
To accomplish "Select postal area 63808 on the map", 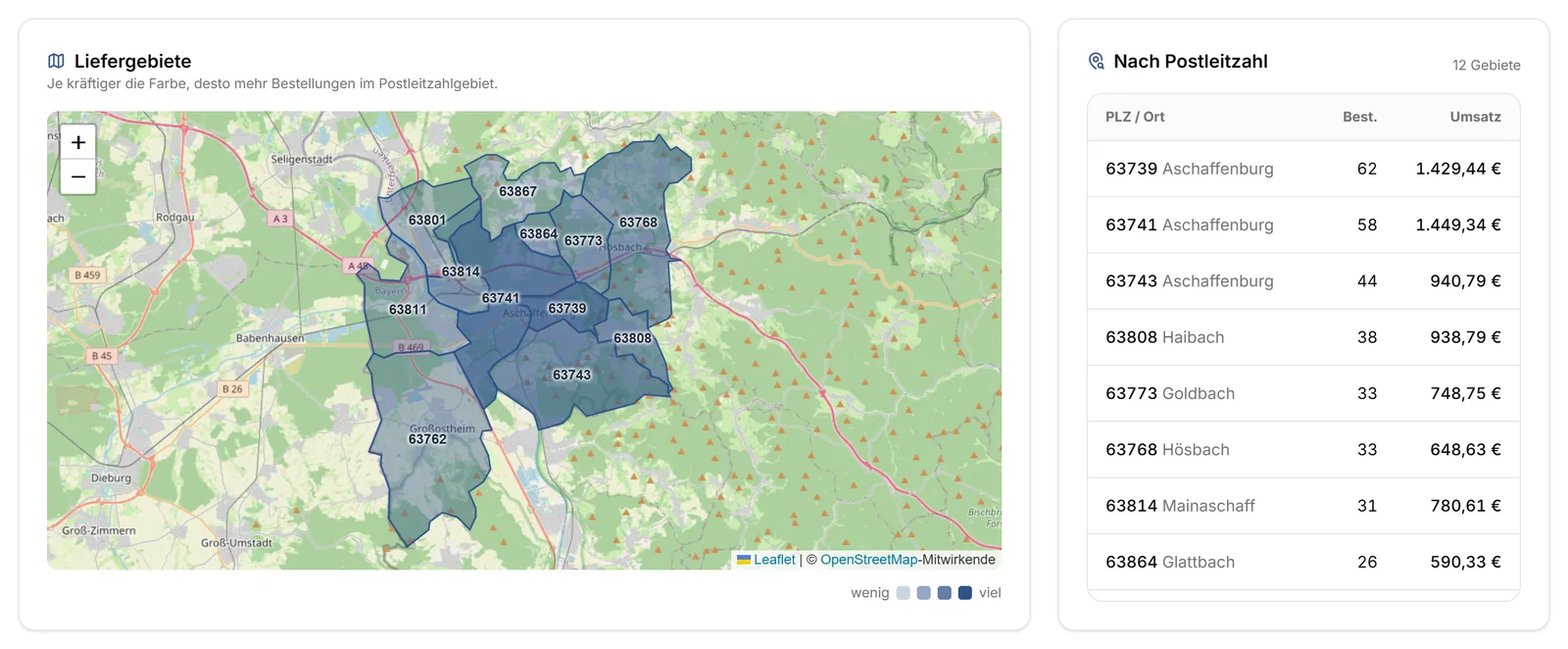I will 632,338.
